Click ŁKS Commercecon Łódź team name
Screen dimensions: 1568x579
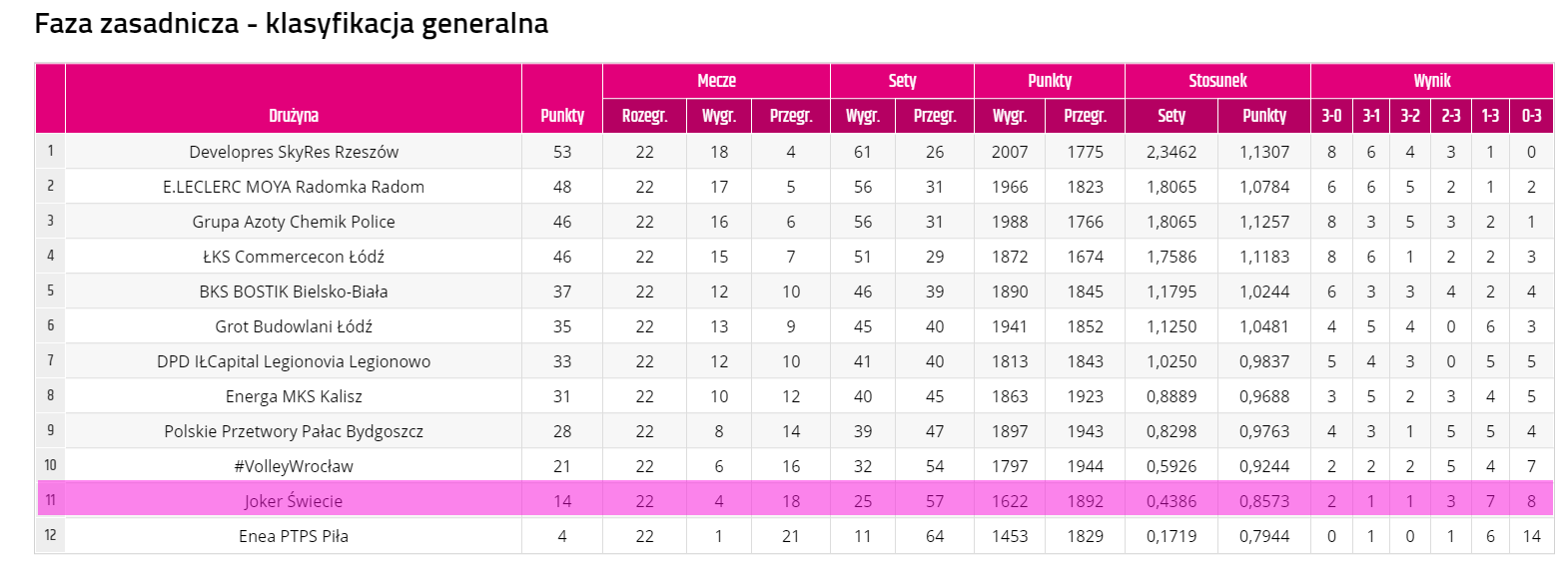294,257
